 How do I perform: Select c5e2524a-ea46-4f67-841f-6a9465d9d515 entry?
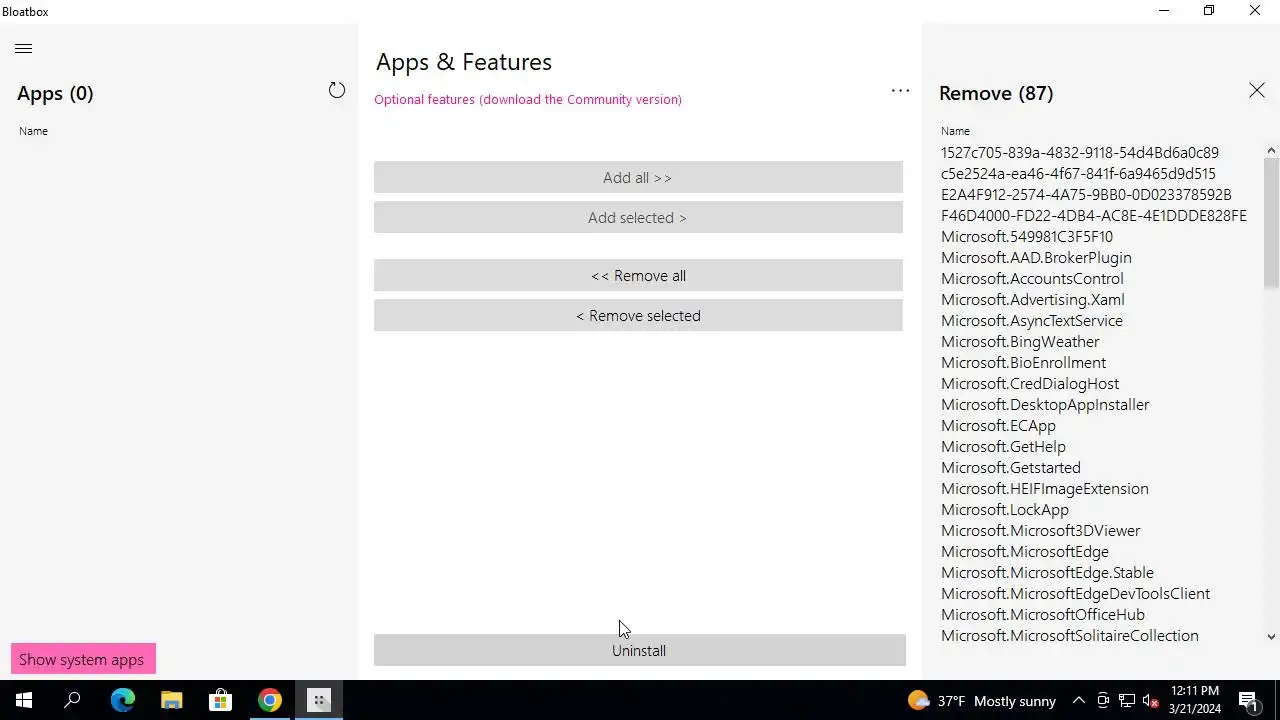(1078, 174)
